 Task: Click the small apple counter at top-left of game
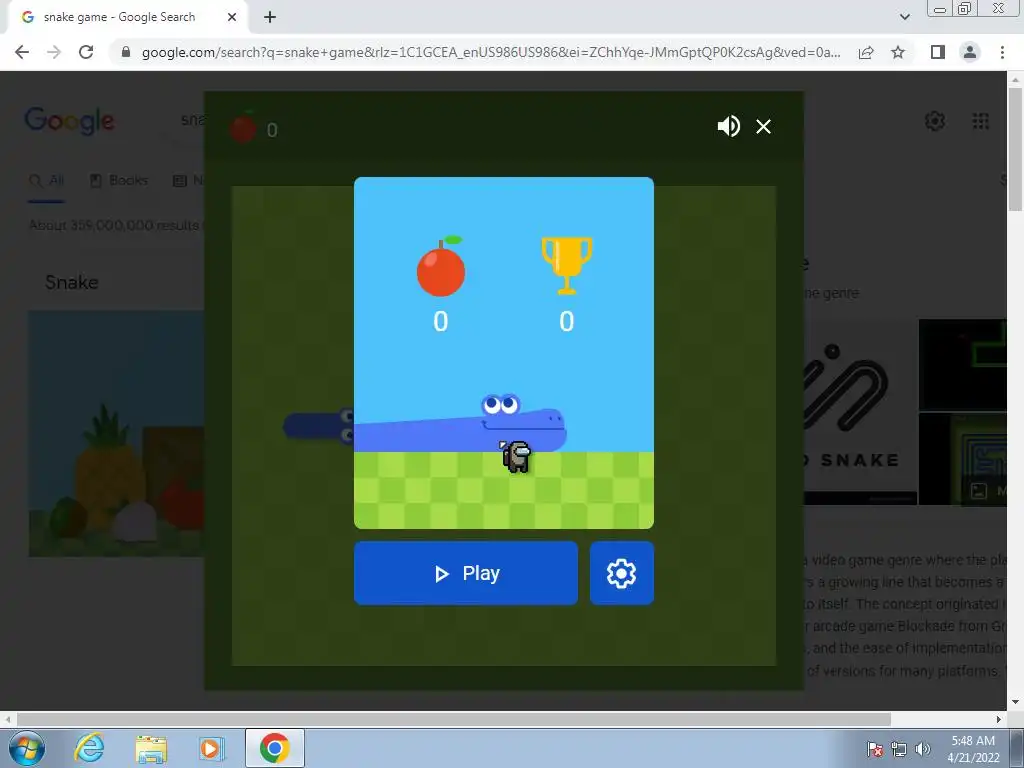(x=243, y=127)
